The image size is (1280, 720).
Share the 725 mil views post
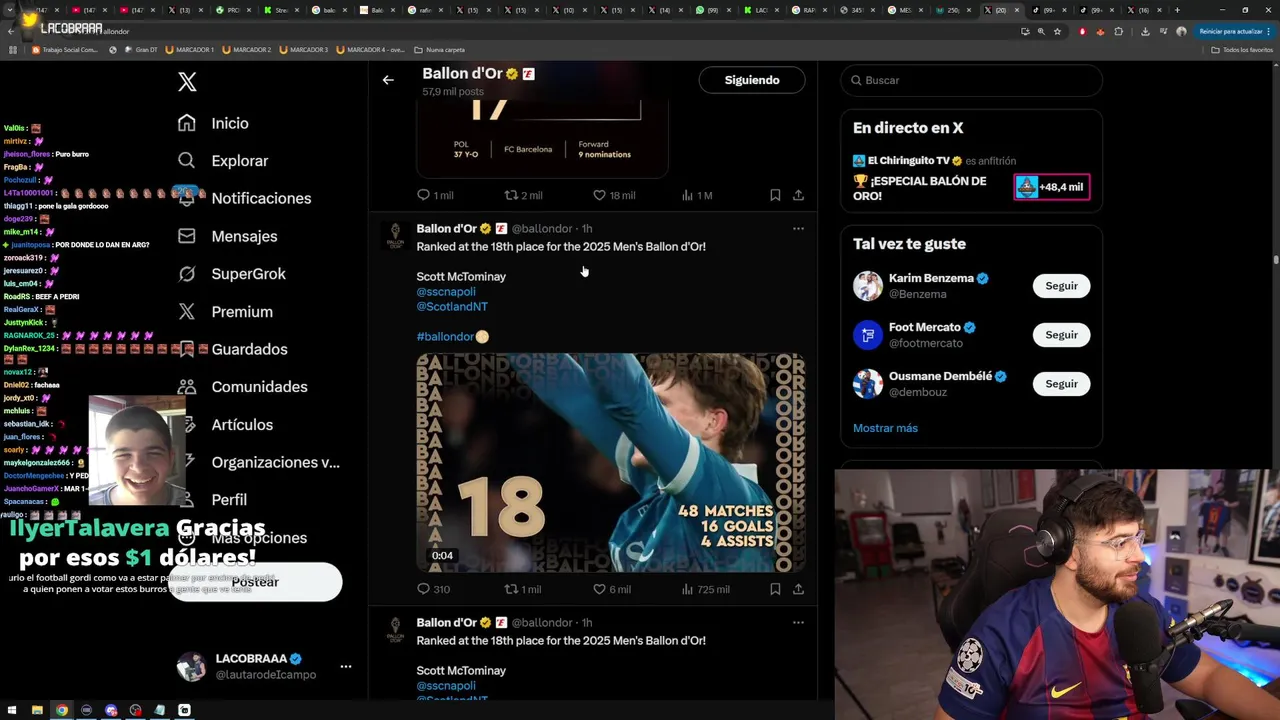(x=798, y=589)
